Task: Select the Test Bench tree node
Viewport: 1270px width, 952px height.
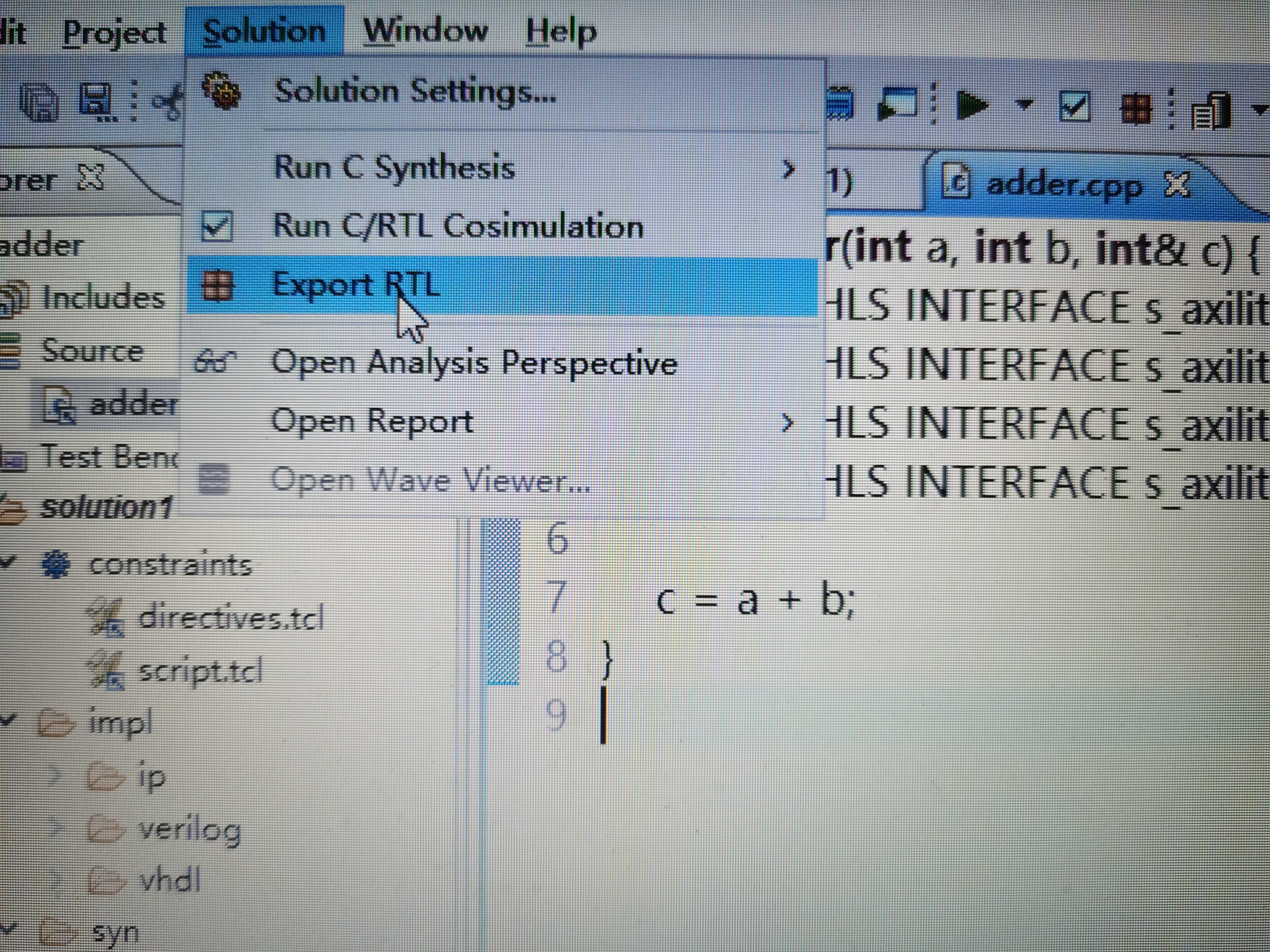Action: click(x=109, y=457)
